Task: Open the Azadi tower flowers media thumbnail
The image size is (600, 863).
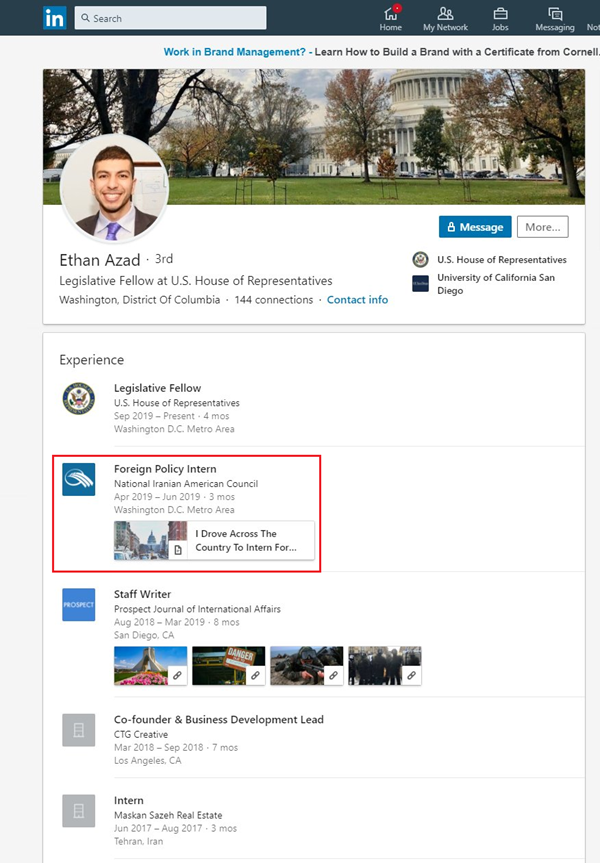Action: pyautogui.click(x=150, y=666)
